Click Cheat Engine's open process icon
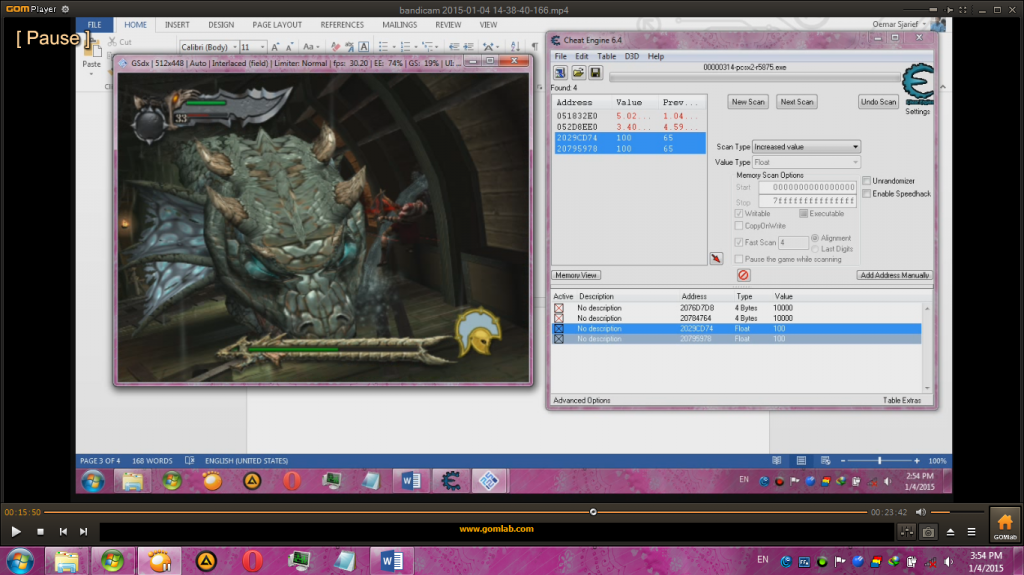 tap(560, 73)
